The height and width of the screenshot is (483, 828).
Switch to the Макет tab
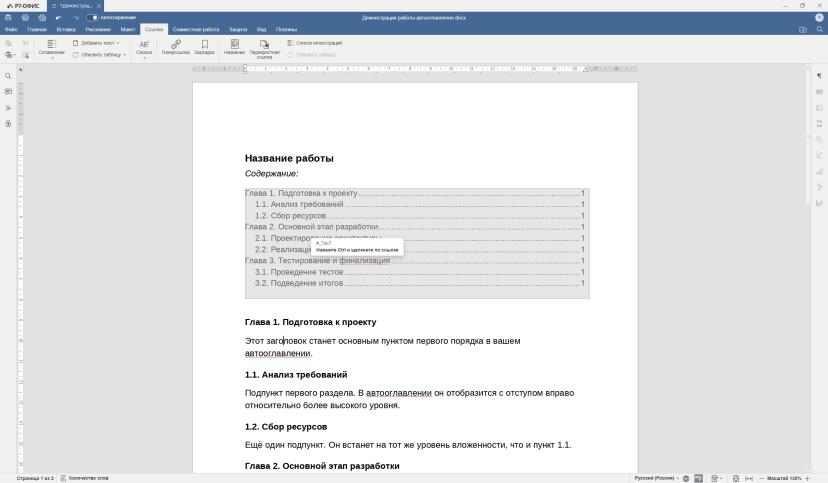(127, 30)
